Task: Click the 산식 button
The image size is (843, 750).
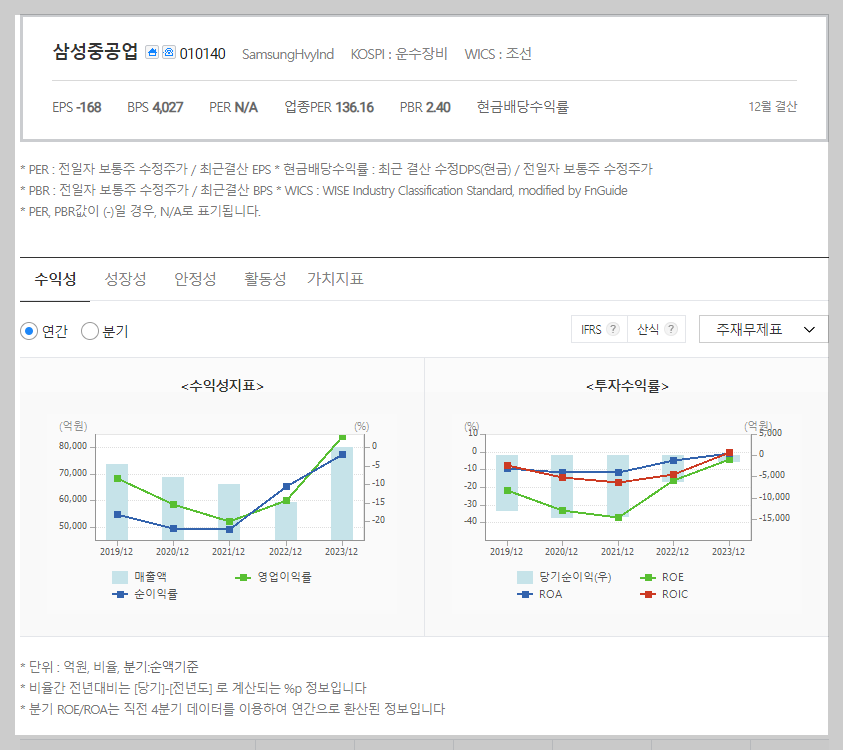Action: coord(656,329)
